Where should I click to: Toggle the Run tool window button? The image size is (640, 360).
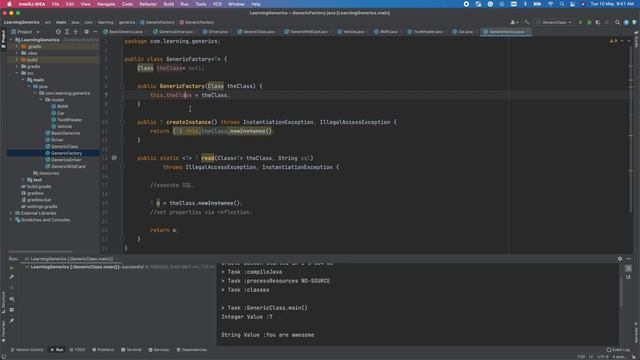coord(57,350)
